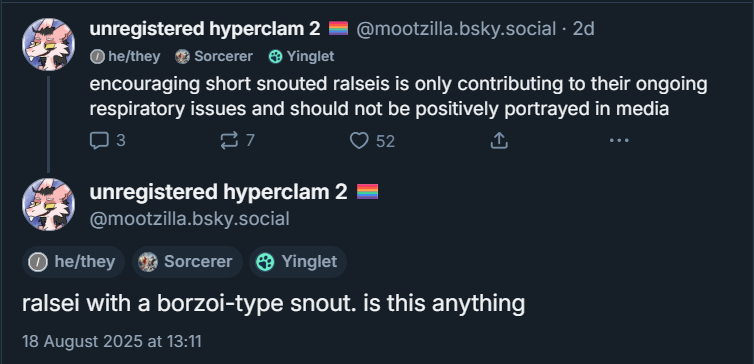Click the 2d timestamp link

pyautogui.click(x=583, y=29)
